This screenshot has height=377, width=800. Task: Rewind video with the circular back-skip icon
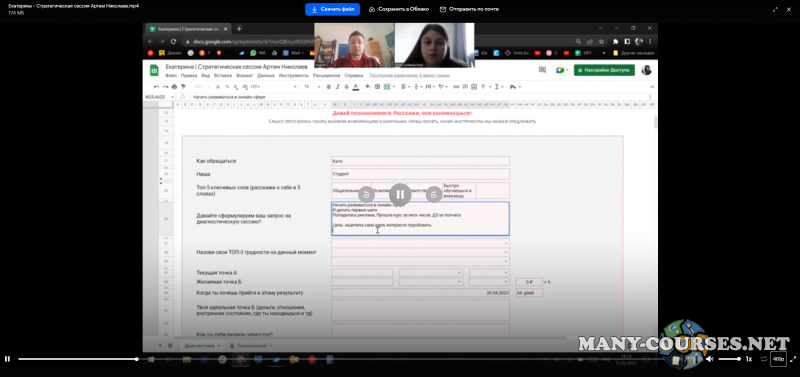coord(366,194)
